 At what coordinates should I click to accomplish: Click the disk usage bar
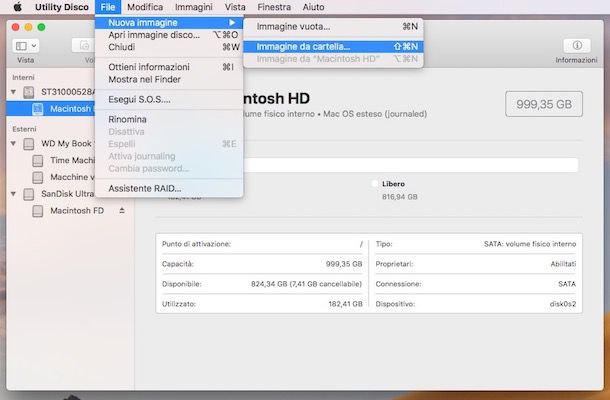(410, 165)
